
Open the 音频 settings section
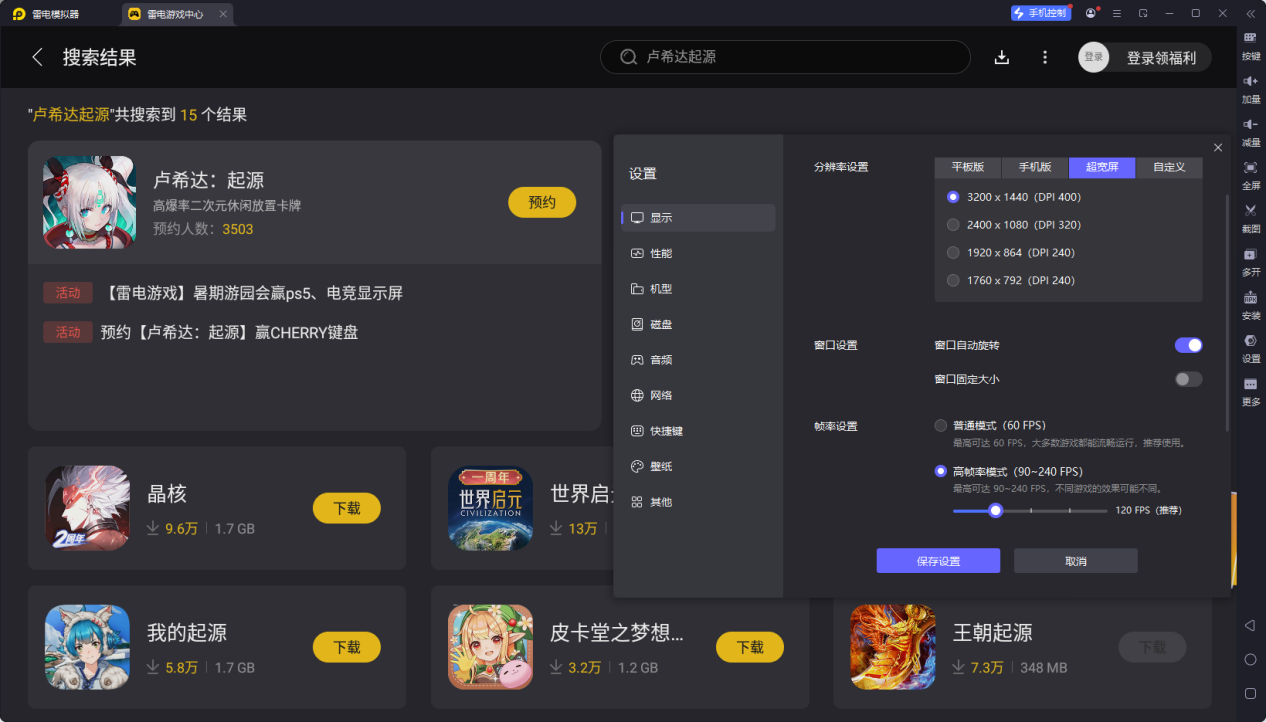tap(698, 360)
